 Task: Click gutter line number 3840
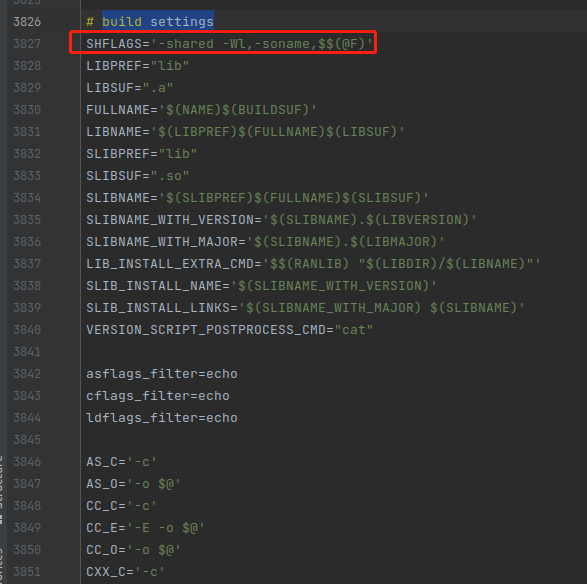click(27, 330)
